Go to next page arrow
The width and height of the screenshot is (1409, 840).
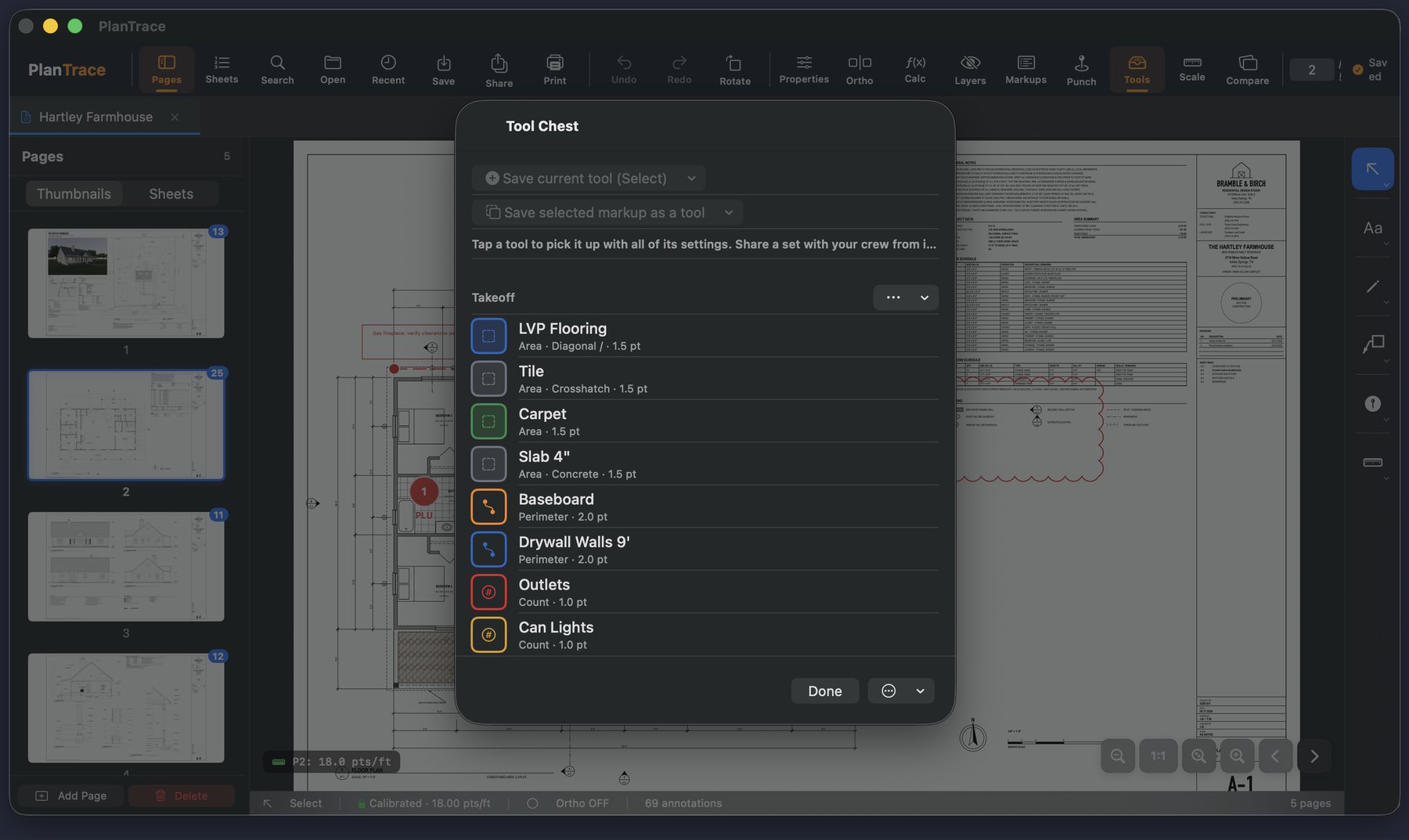point(1314,756)
